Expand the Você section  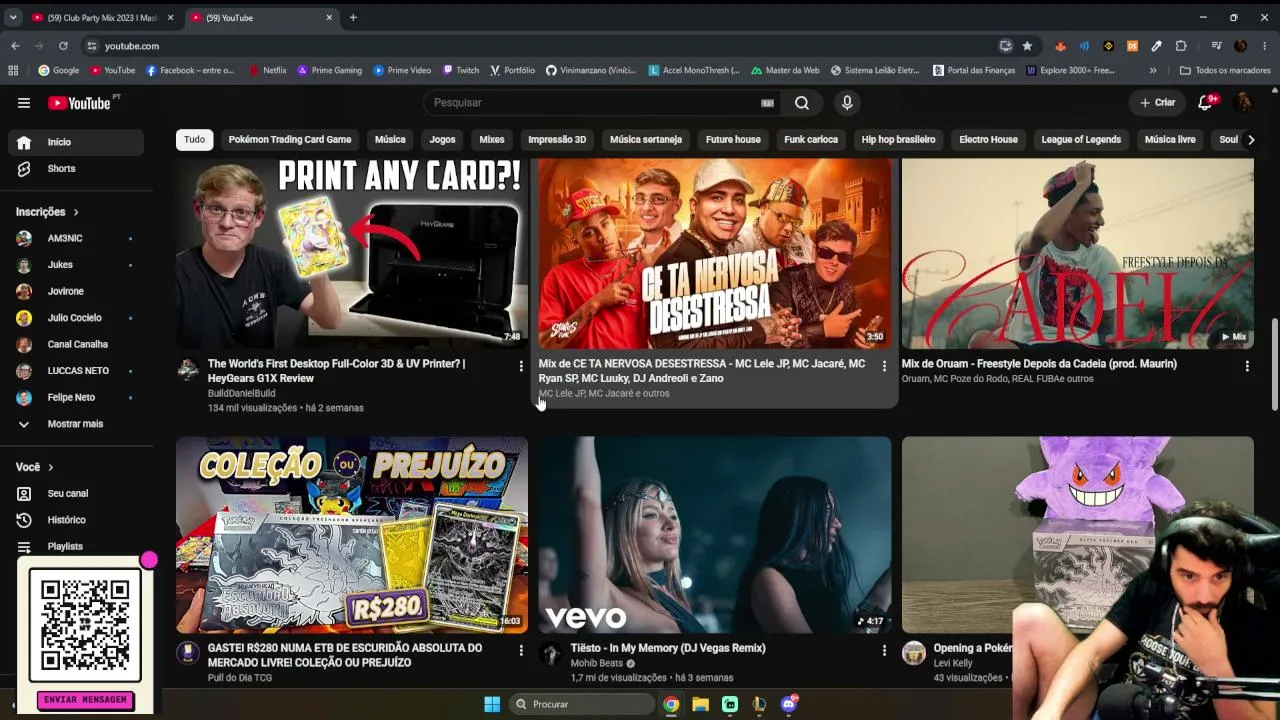point(35,467)
